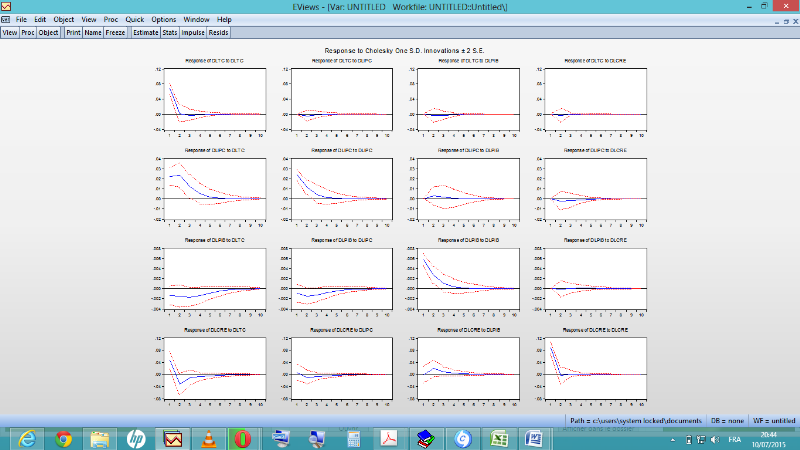Open the Proc menu in menu bar
The height and width of the screenshot is (450, 800).
pos(111,19)
